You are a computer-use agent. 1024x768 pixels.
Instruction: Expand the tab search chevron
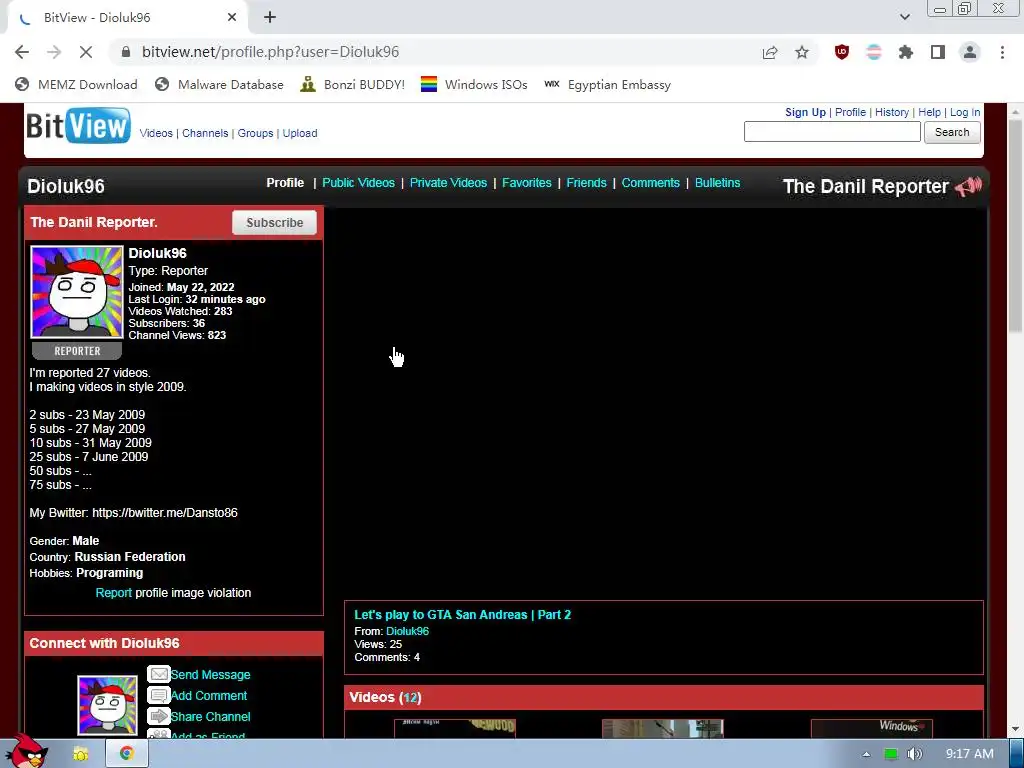tap(904, 18)
